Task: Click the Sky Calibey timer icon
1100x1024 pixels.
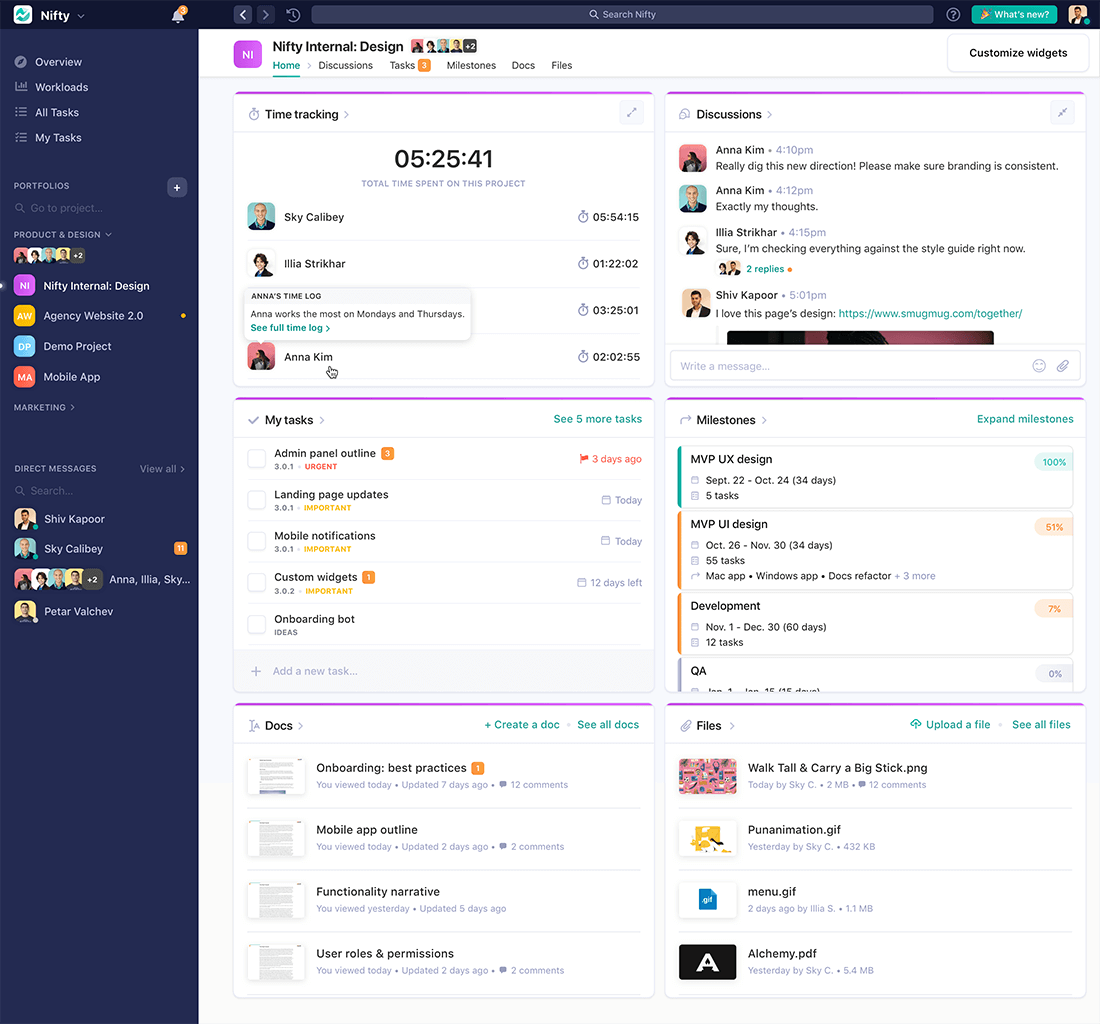Action: click(x=582, y=217)
